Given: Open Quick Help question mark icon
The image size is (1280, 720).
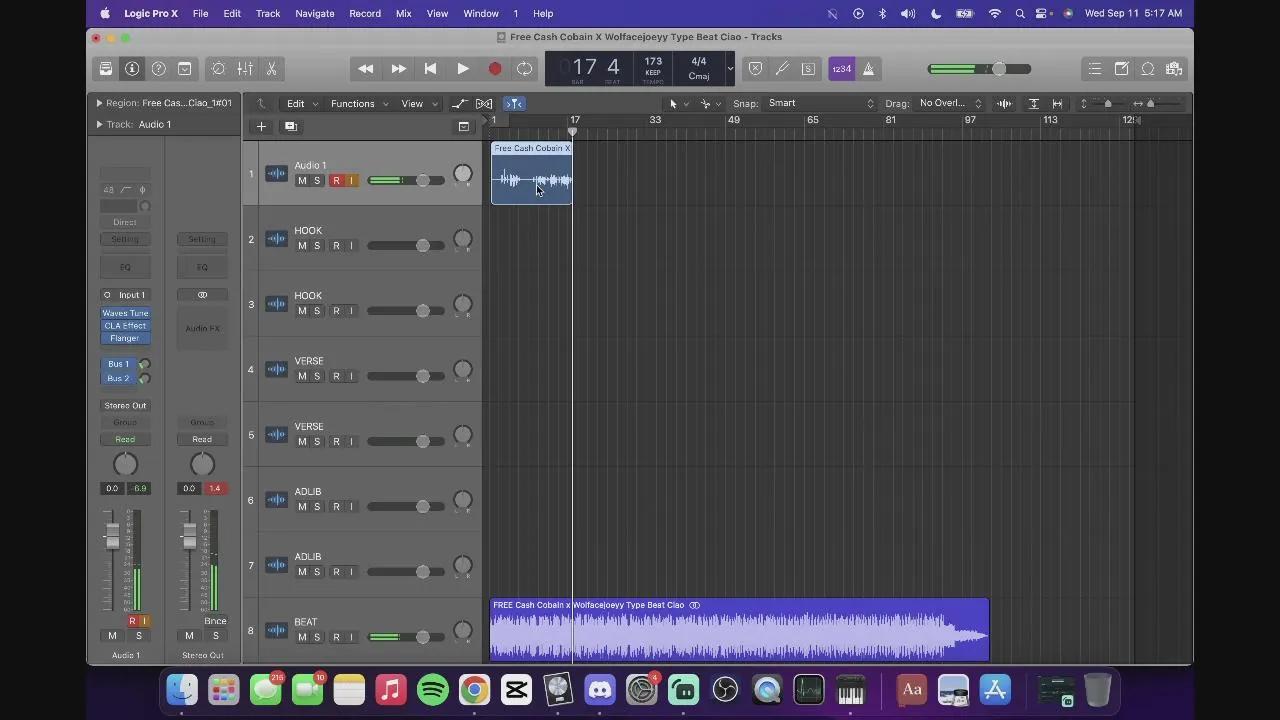Looking at the screenshot, I should (158, 69).
